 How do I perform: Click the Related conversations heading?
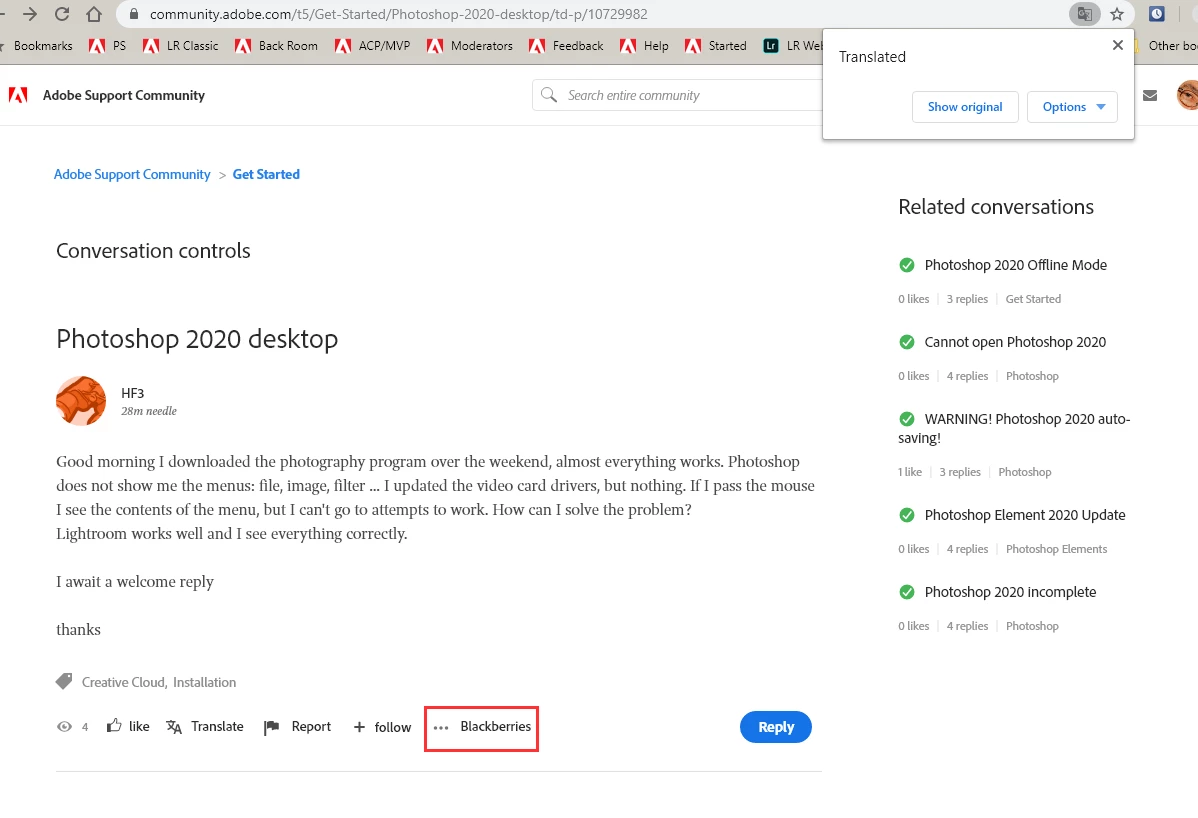(996, 207)
